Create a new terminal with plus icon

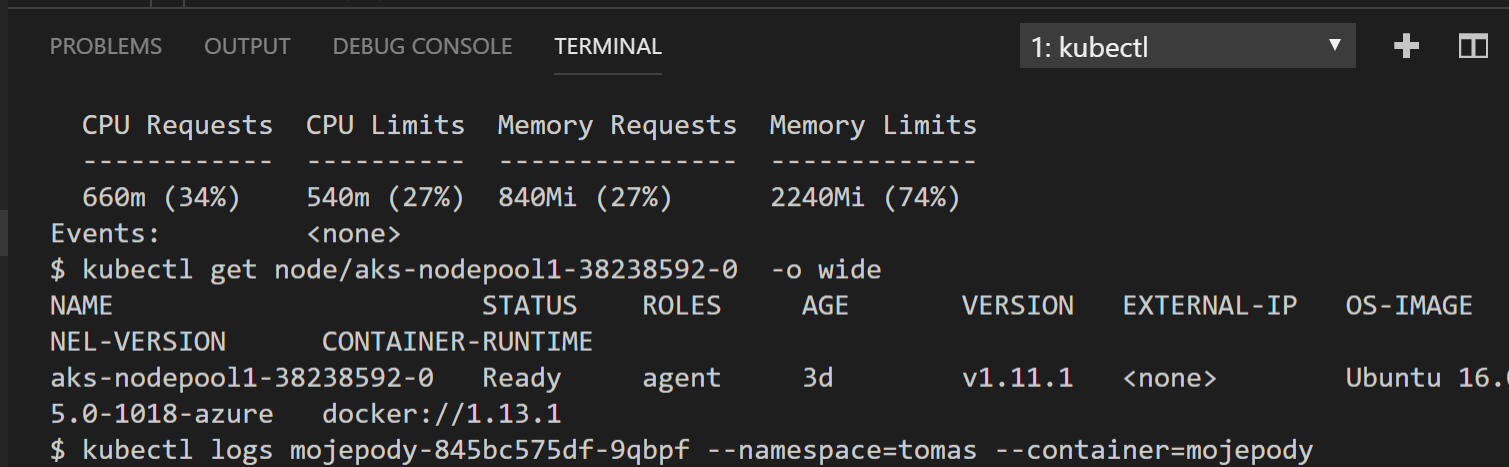(1407, 46)
